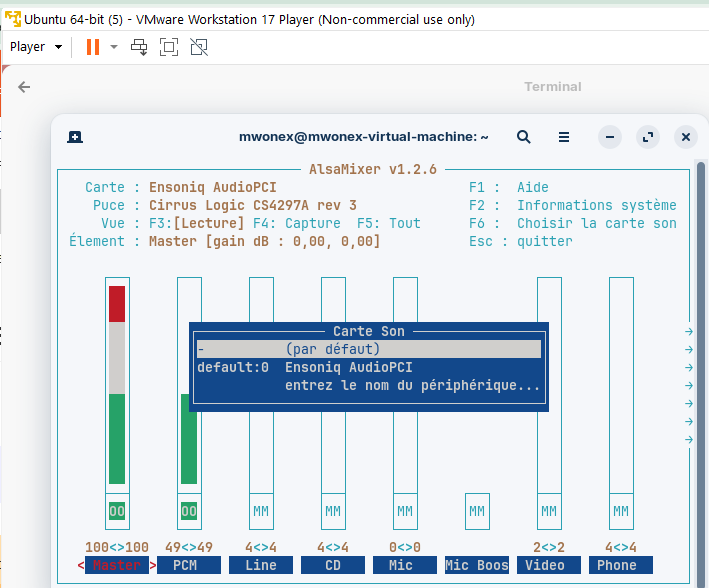The height and width of the screenshot is (588, 709).
Task: Click F6 Choisir la carte son
Action: coord(572,223)
